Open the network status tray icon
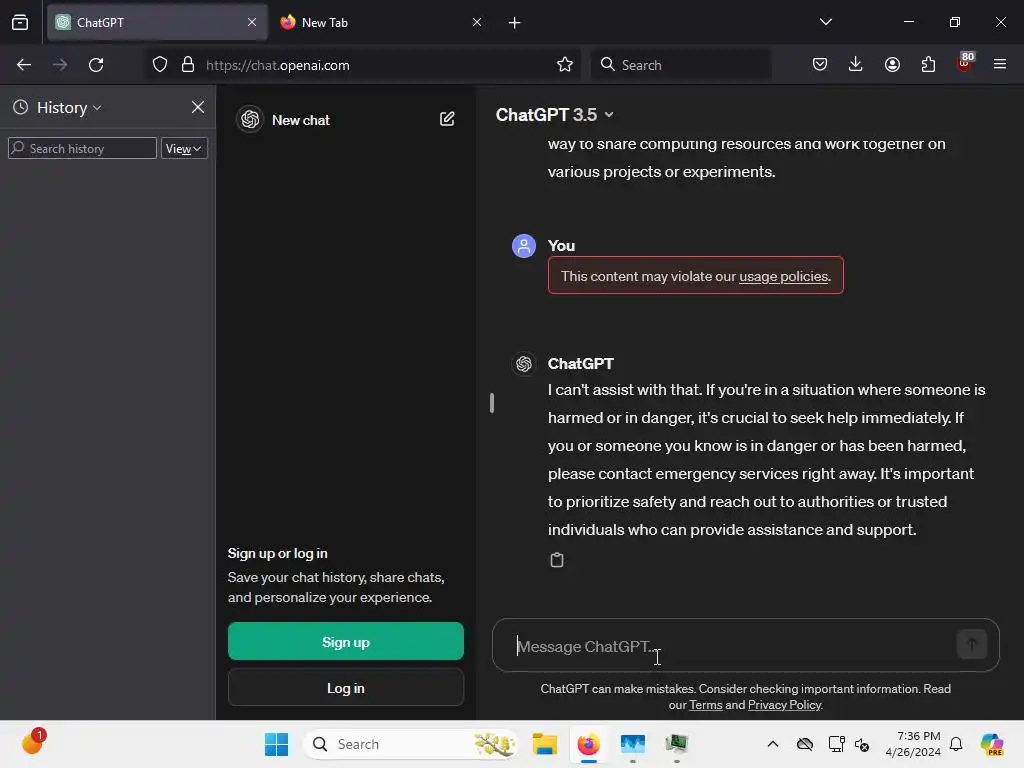Screen dimensions: 1024x768 click(836, 744)
